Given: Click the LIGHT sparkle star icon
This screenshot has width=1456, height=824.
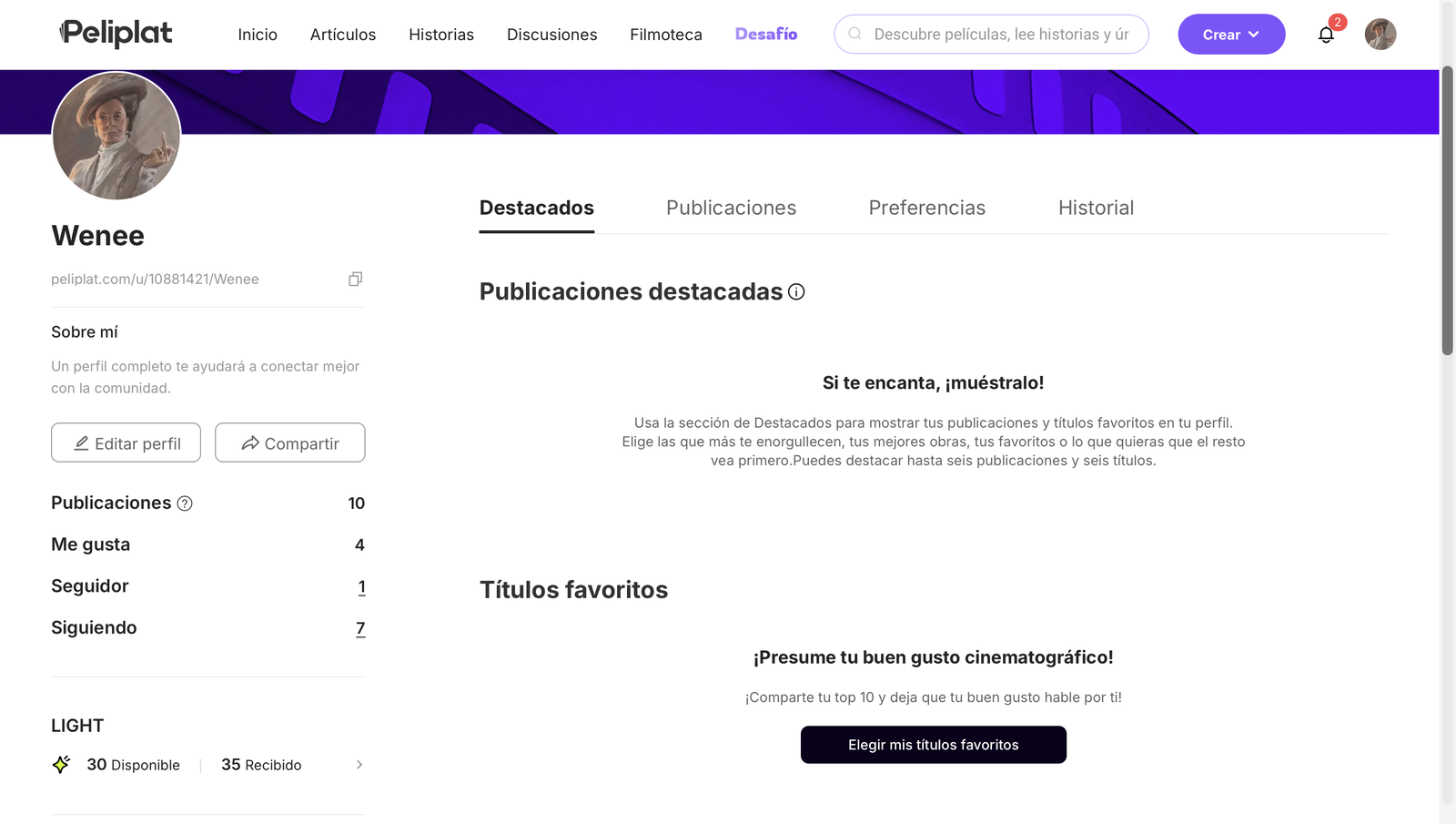Looking at the screenshot, I should tap(61, 764).
